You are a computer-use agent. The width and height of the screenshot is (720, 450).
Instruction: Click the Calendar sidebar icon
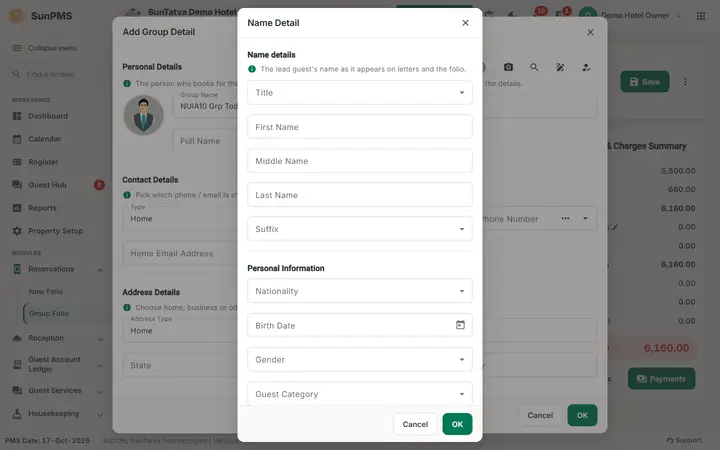click(x=17, y=139)
